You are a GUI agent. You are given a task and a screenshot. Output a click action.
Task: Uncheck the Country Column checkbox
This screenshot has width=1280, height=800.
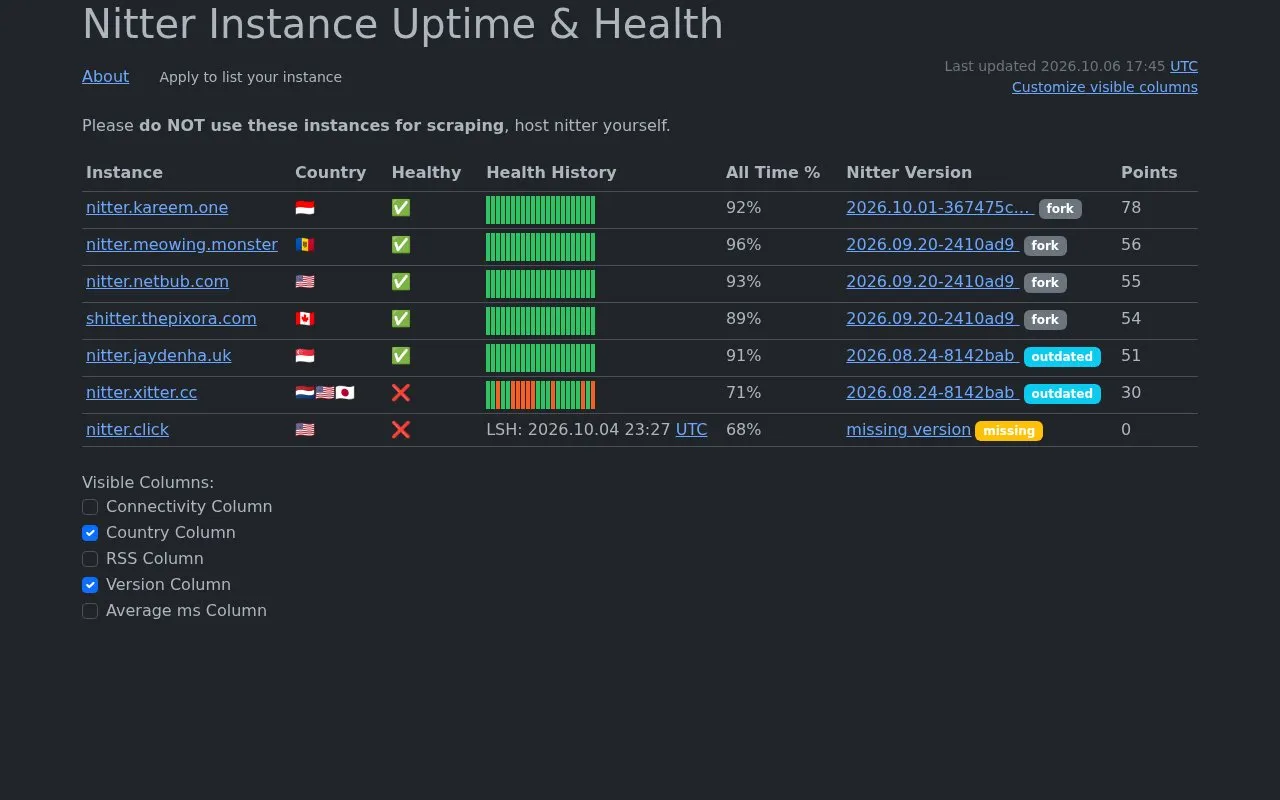coord(90,533)
